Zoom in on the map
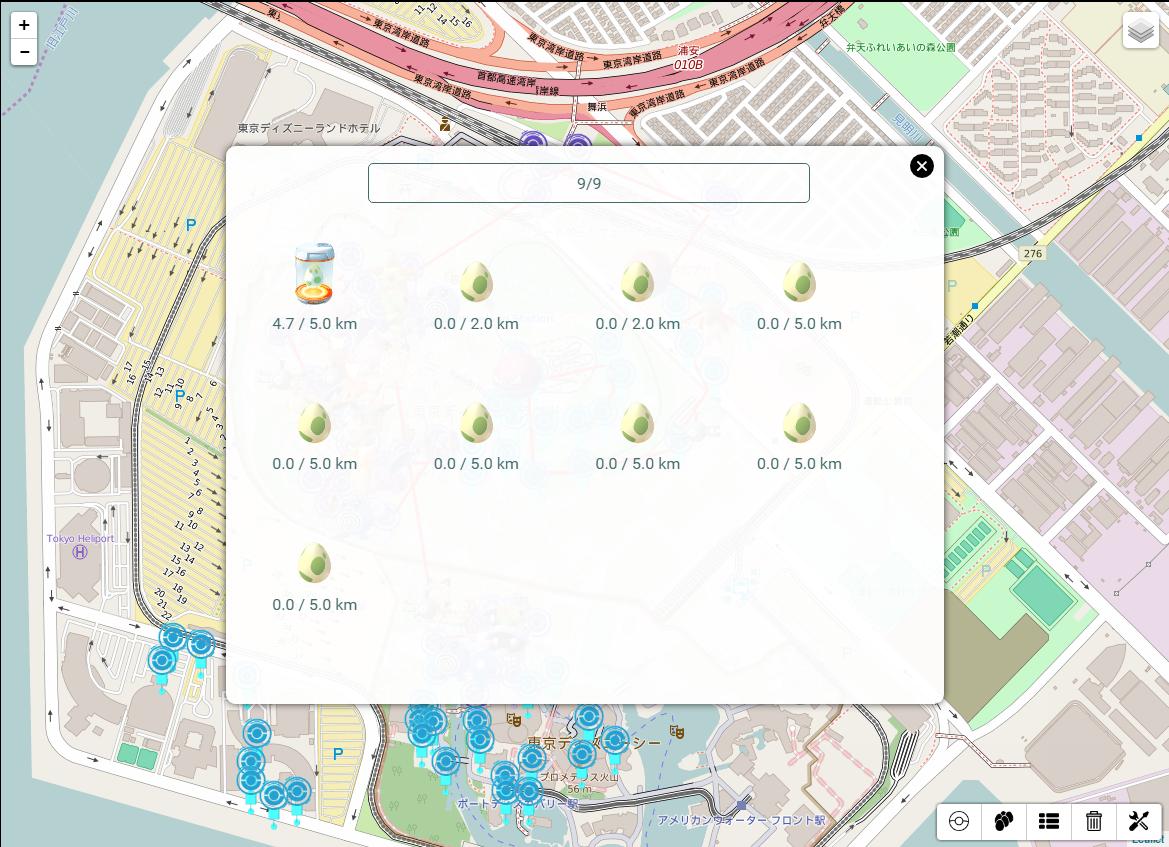Image resolution: width=1169 pixels, height=847 pixels. (24, 25)
